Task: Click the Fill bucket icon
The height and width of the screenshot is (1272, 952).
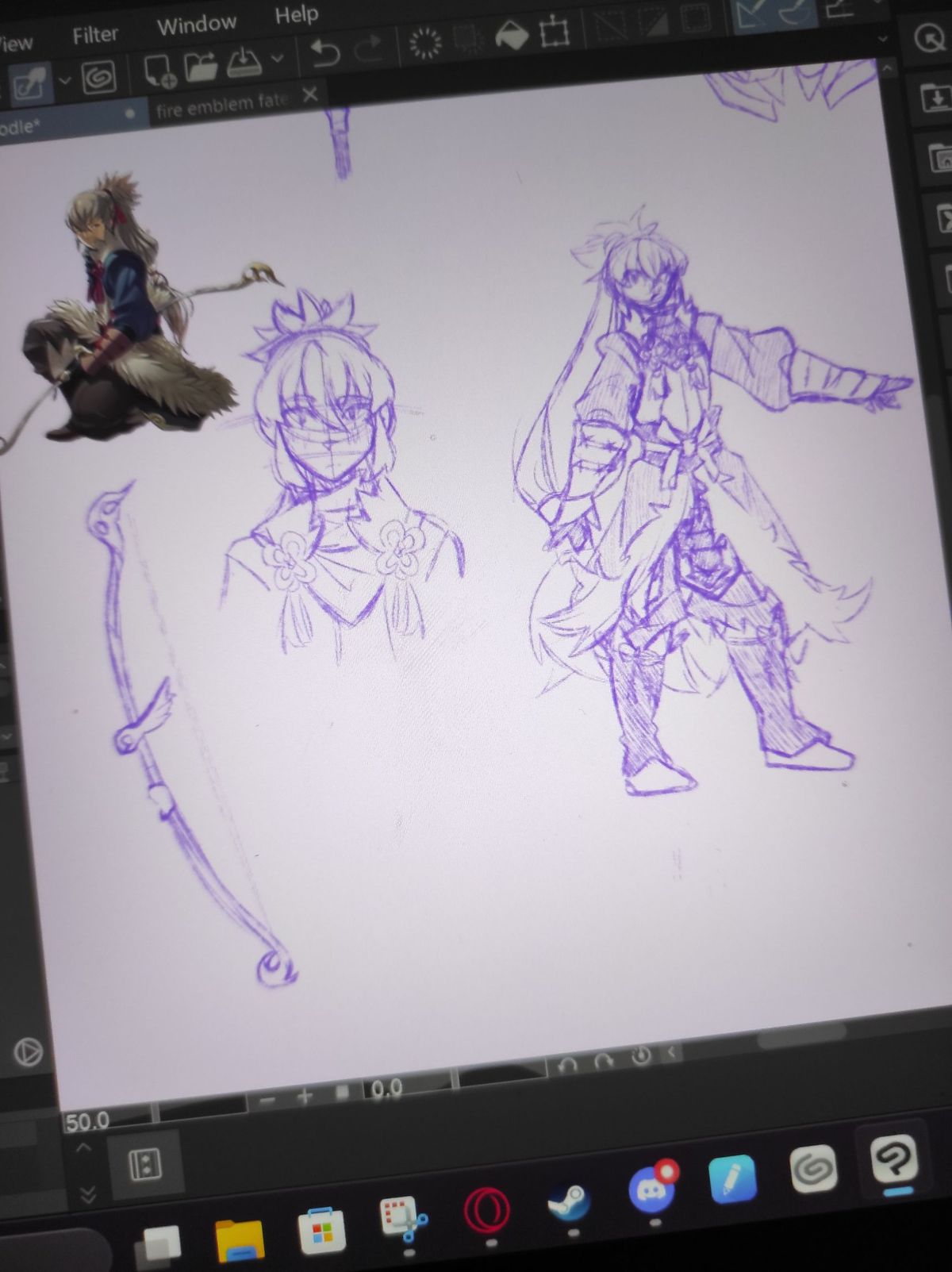Action: 512,36
